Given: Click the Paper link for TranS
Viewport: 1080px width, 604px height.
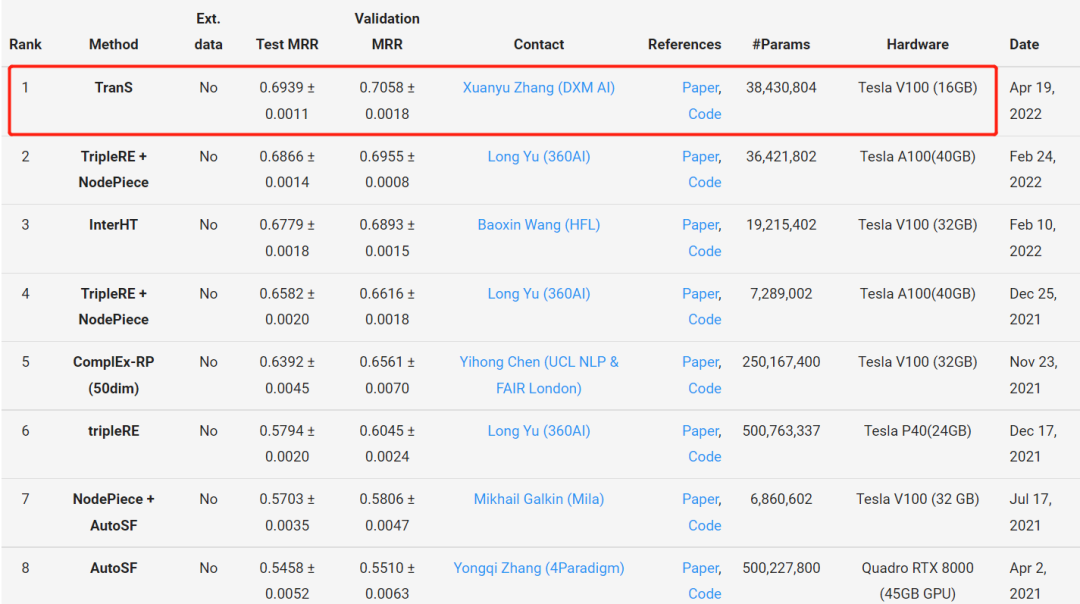Looking at the screenshot, I should (x=699, y=88).
